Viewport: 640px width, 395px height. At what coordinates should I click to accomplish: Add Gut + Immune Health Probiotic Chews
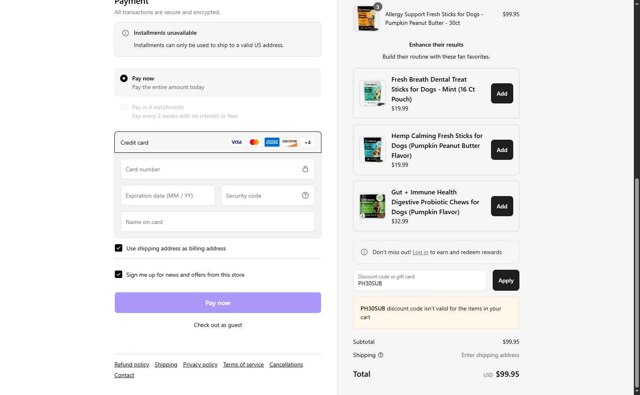tap(502, 206)
